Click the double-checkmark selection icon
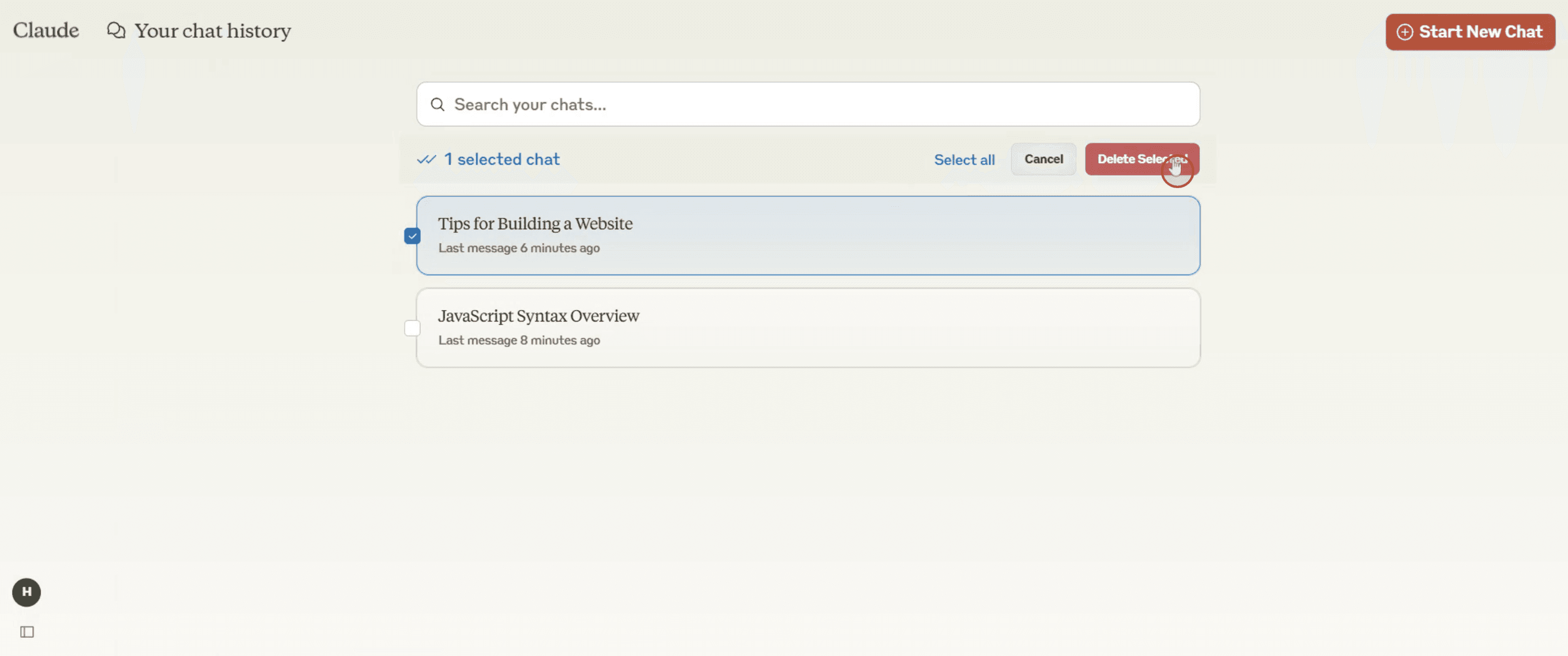The width and height of the screenshot is (1568, 656). pyautogui.click(x=426, y=159)
